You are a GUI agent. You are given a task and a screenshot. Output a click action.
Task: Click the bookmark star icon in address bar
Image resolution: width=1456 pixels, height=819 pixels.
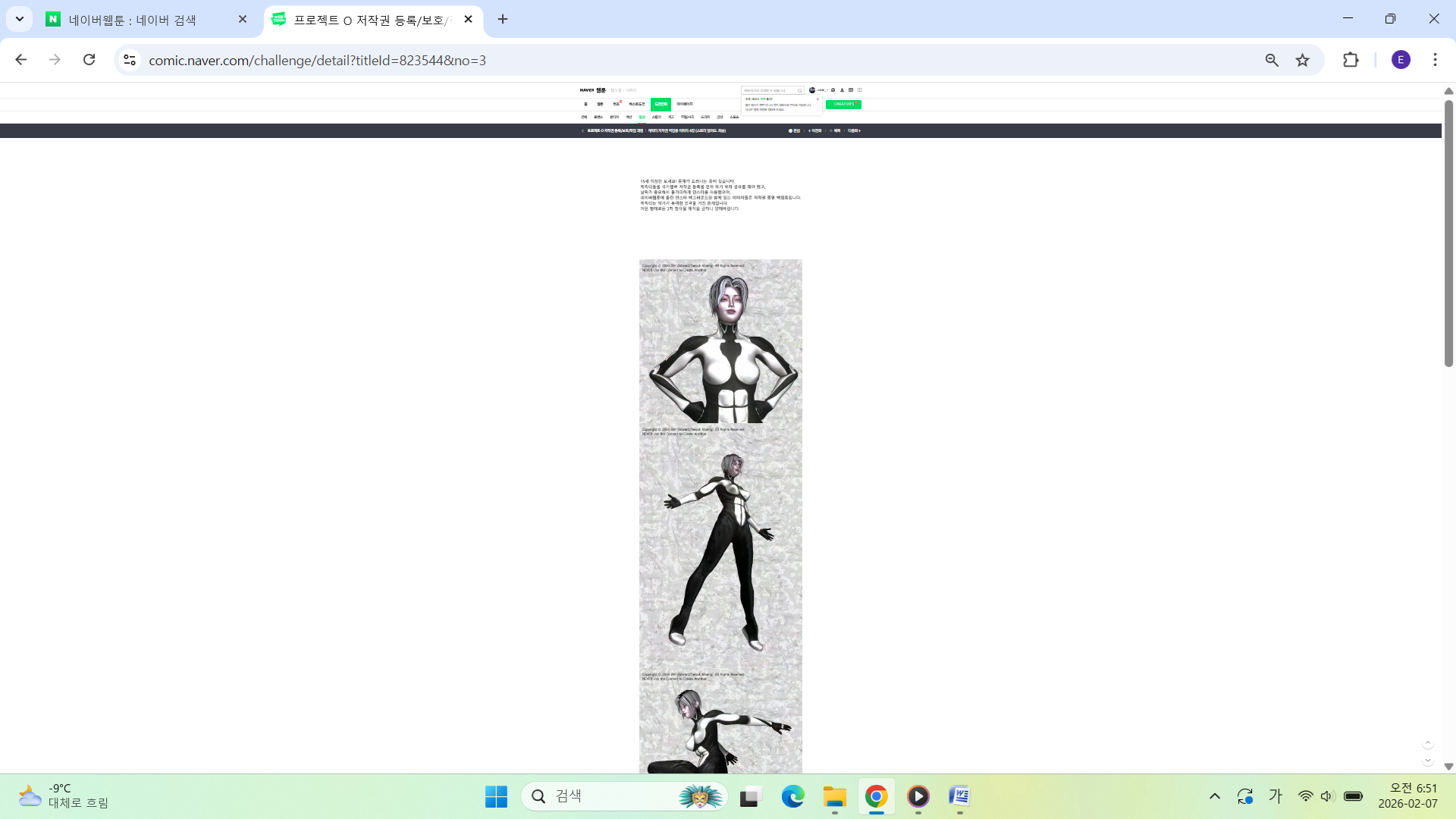click(1302, 60)
